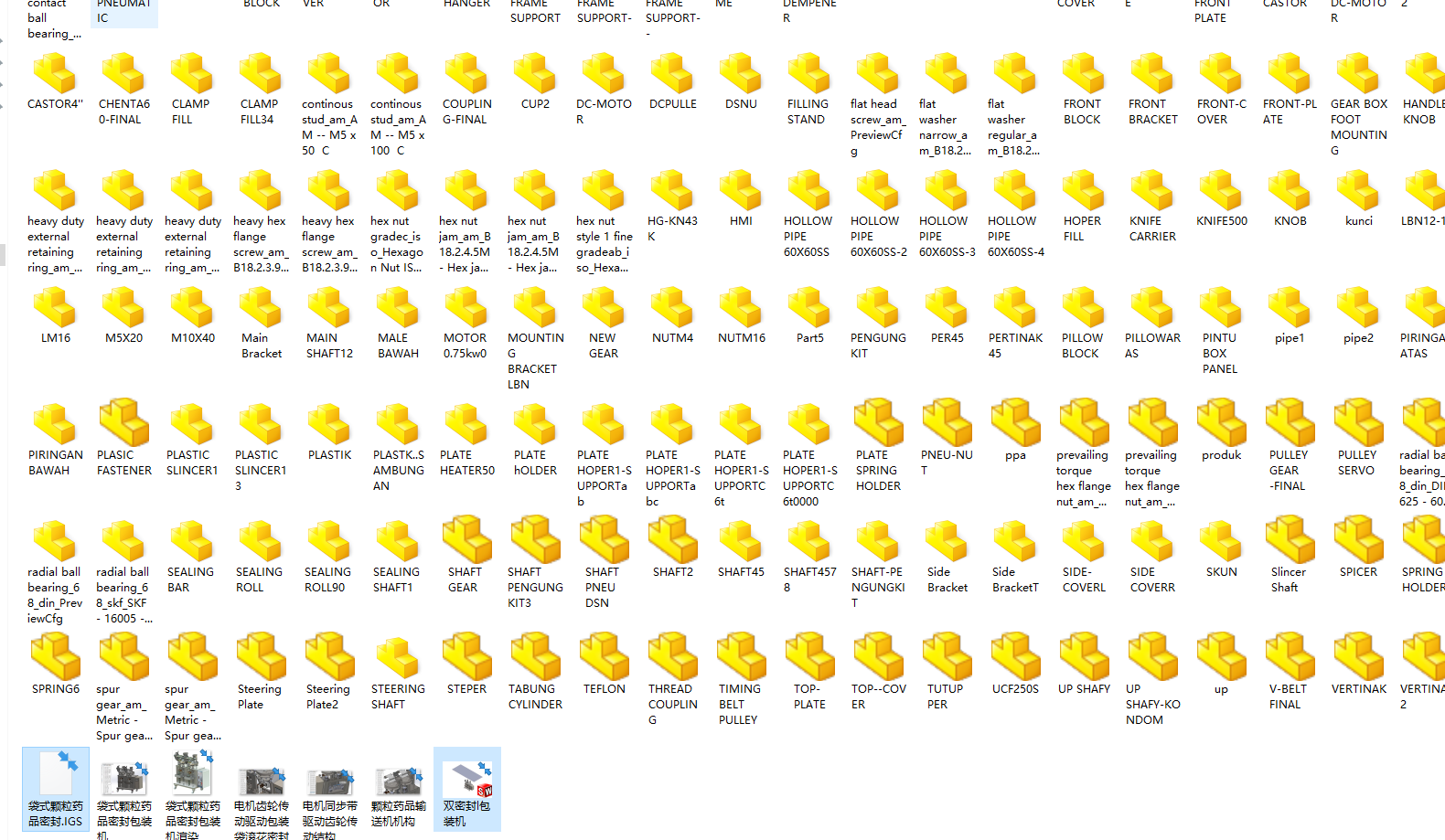
Task: Select the PLASIC FASTENER assembly icon
Action: [123, 422]
